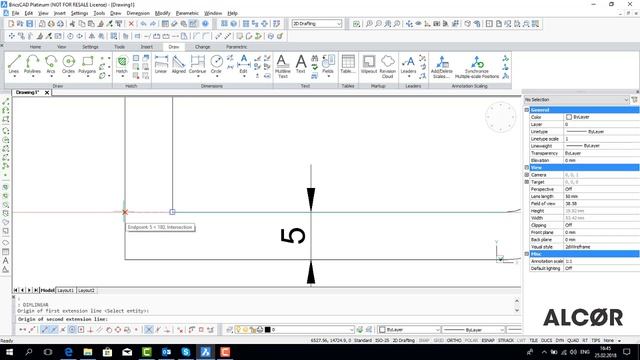Expand the Camera property row
Viewport: 640px width, 360px height.
tap(527, 175)
